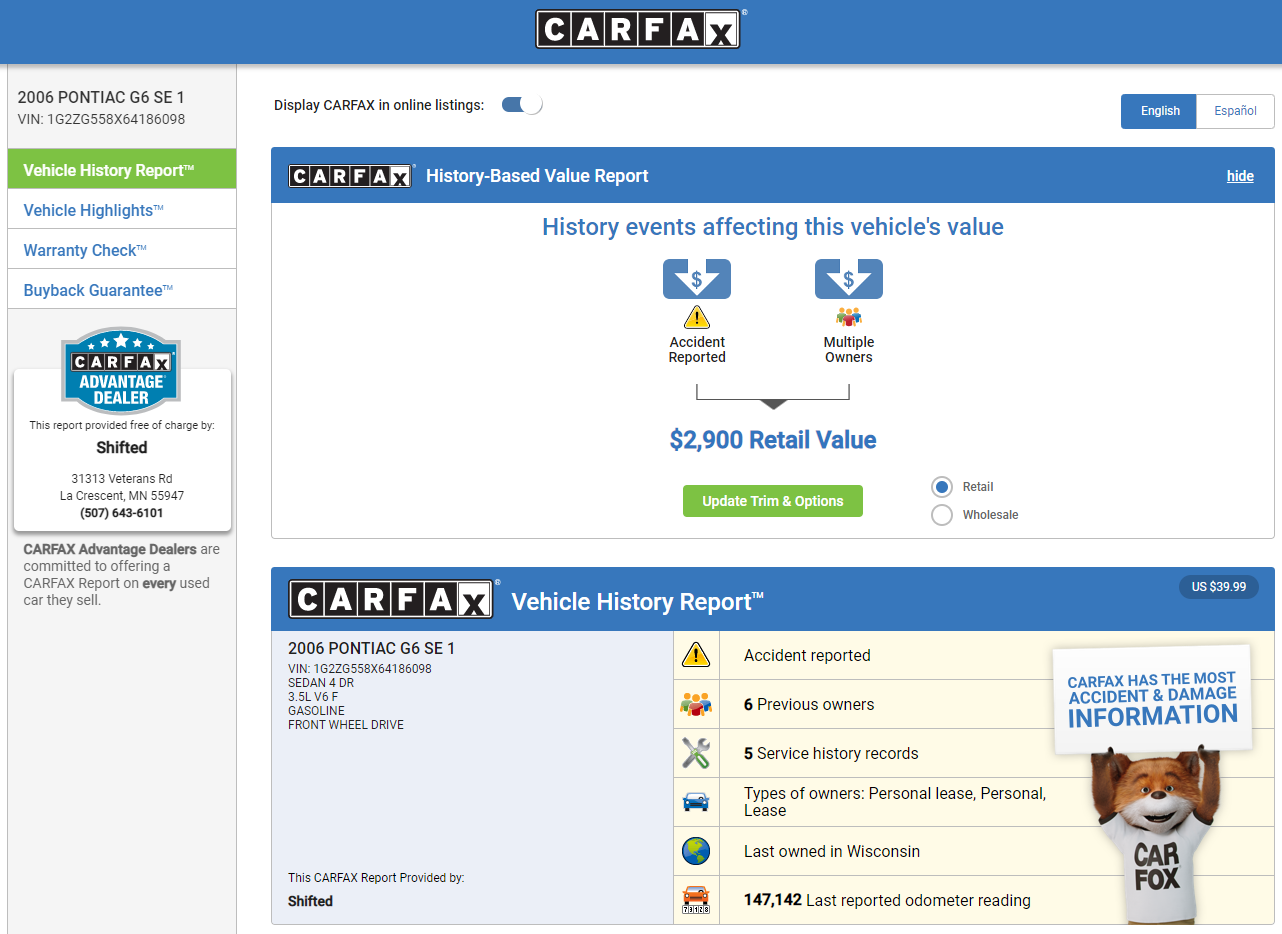Viewport: 1282px width, 934px height.
Task: Click the 3.5L V6 F engine detail
Action: point(313,697)
